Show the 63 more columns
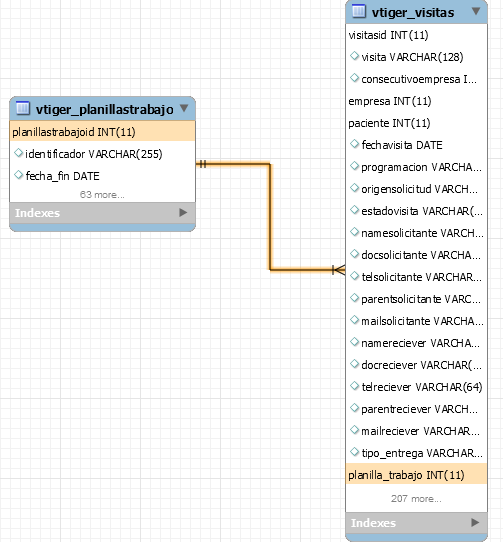The width and height of the screenshot is (503, 542). click(x=102, y=195)
